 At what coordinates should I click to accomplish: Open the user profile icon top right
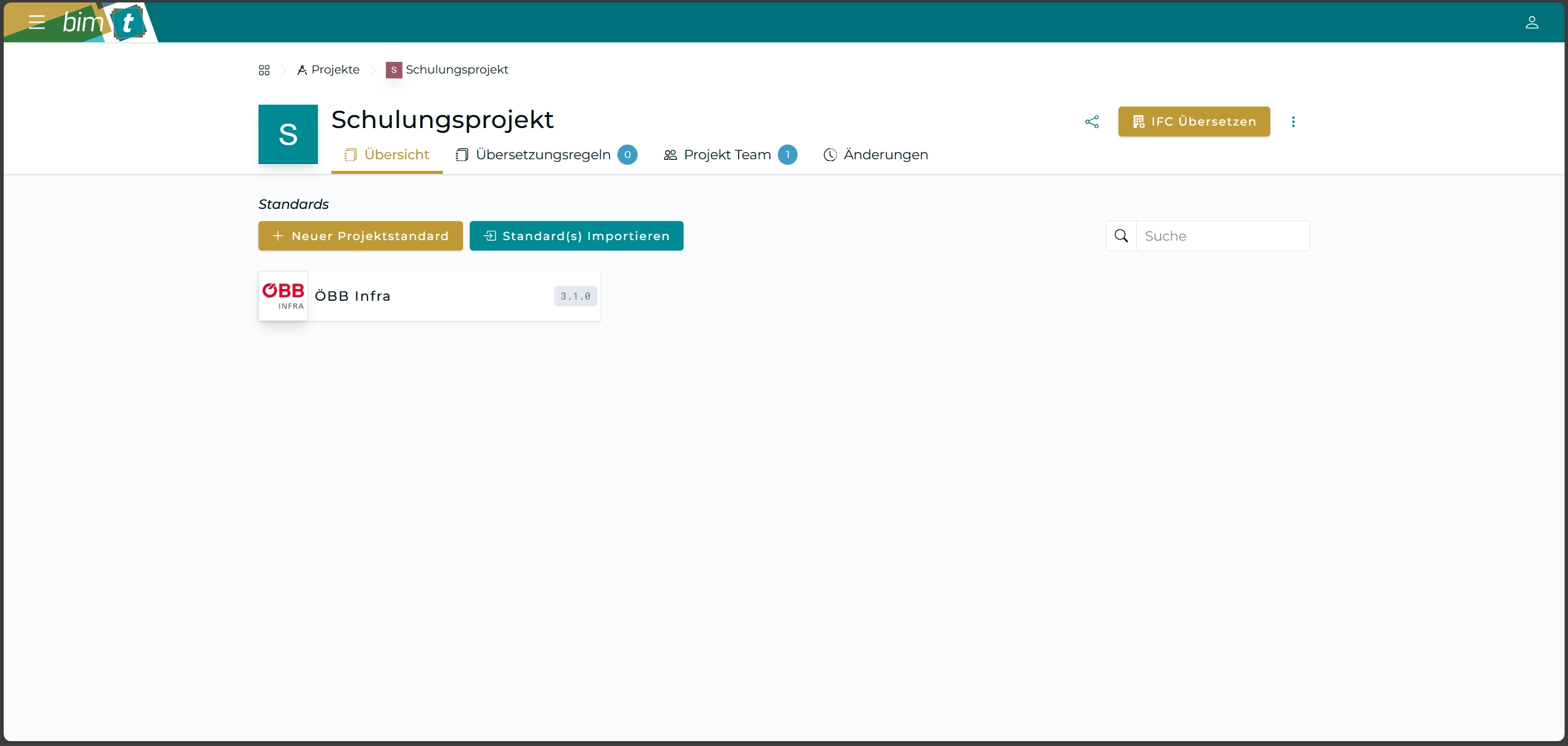click(1532, 23)
